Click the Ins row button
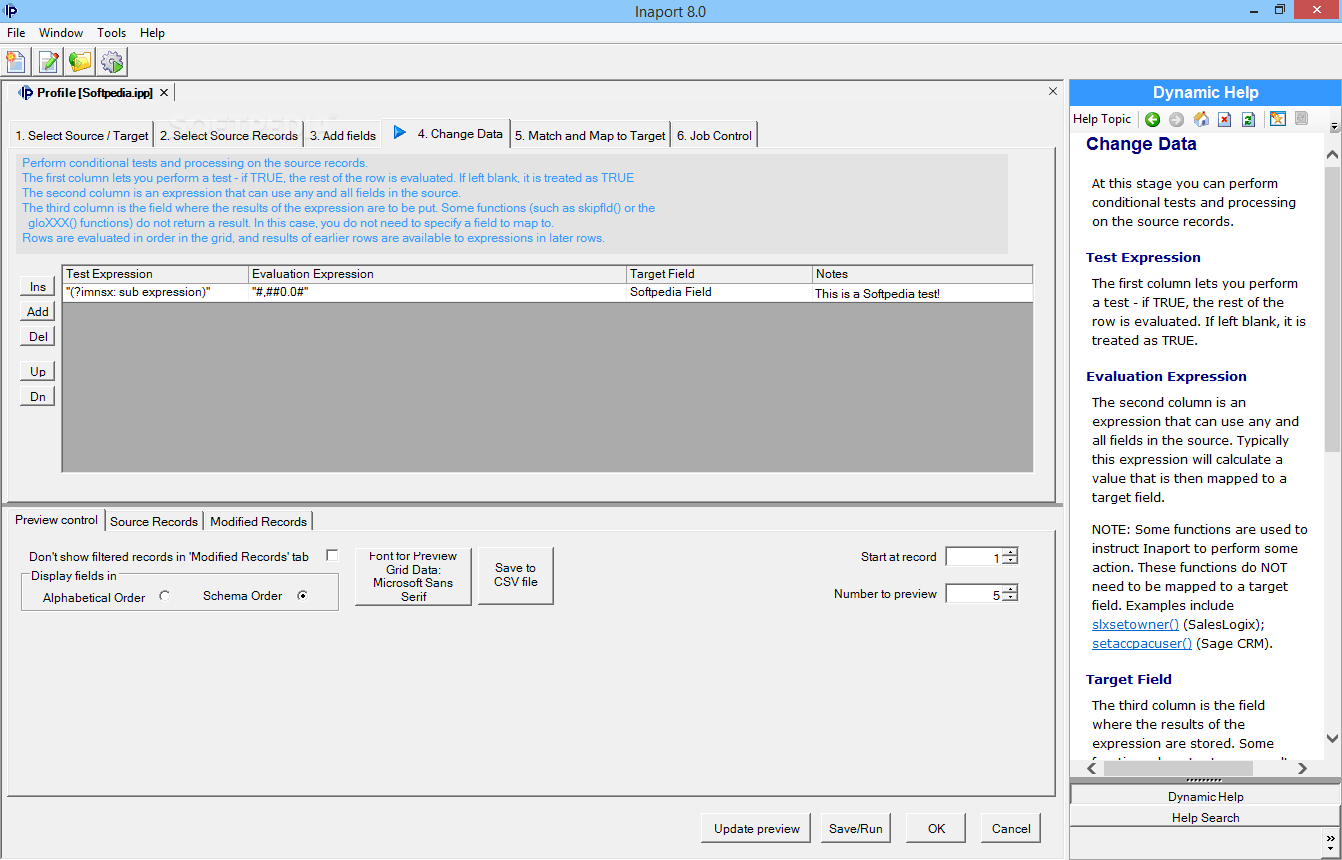1342x860 pixels. 38,287
